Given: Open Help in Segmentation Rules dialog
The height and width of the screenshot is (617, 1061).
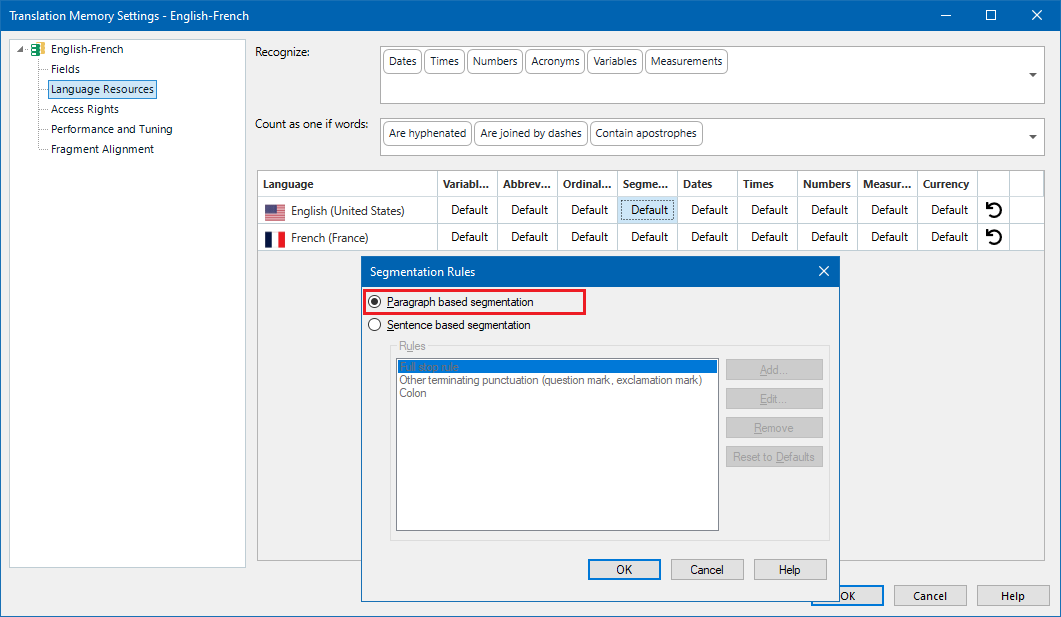Looking at the screenshot, I should (x=790, y=570).
